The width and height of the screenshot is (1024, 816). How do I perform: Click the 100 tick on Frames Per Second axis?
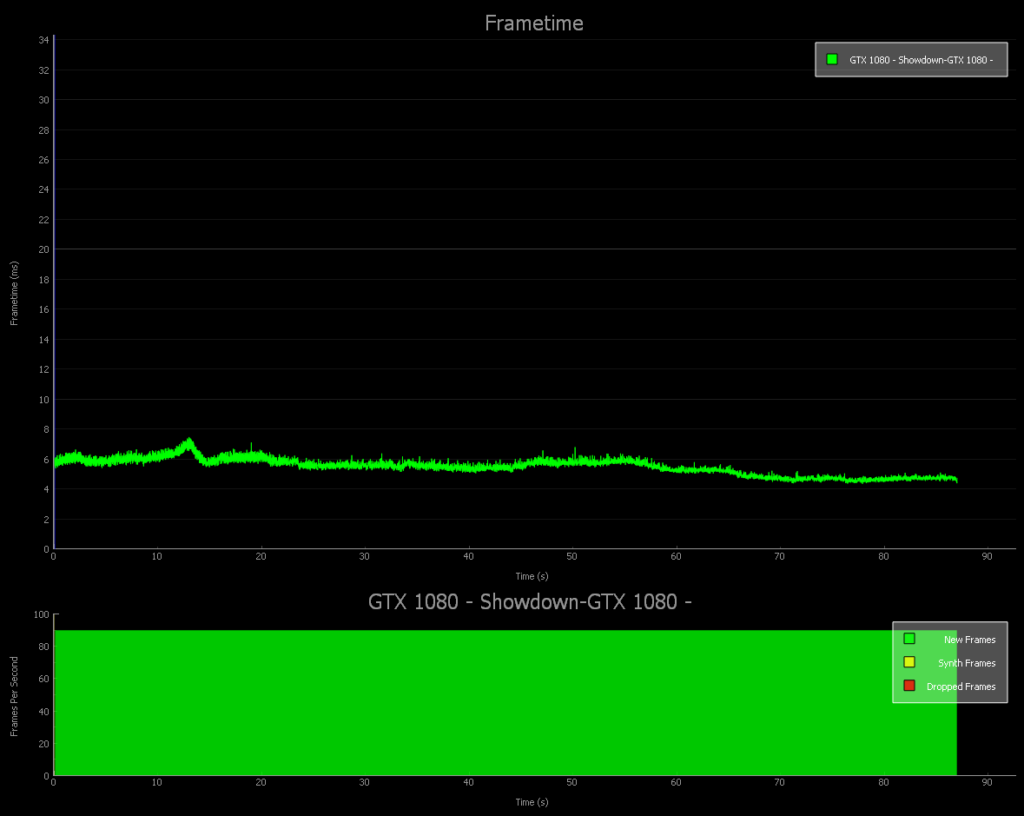(x=41, y=615)
